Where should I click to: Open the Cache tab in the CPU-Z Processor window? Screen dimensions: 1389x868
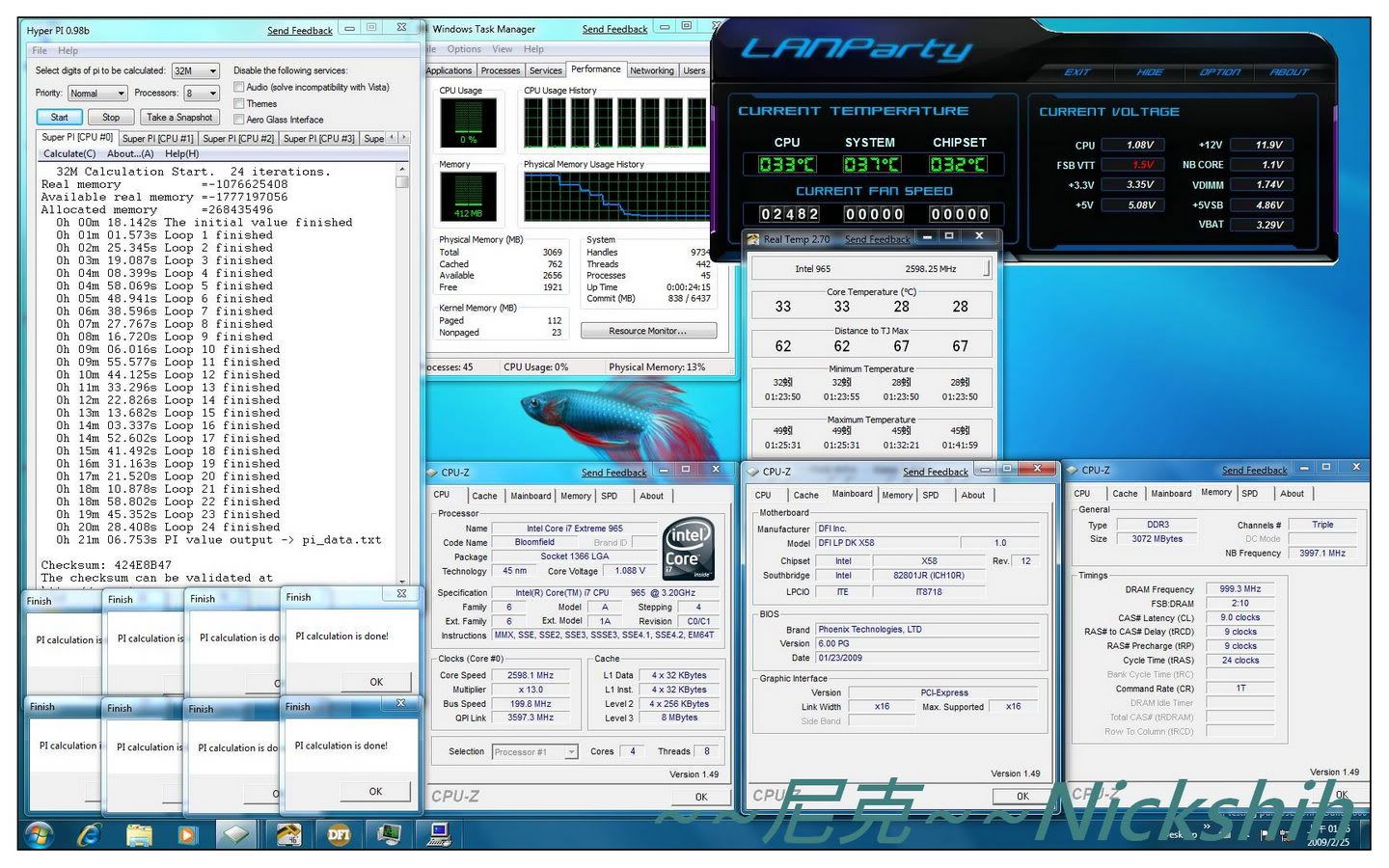coord(484,496)
